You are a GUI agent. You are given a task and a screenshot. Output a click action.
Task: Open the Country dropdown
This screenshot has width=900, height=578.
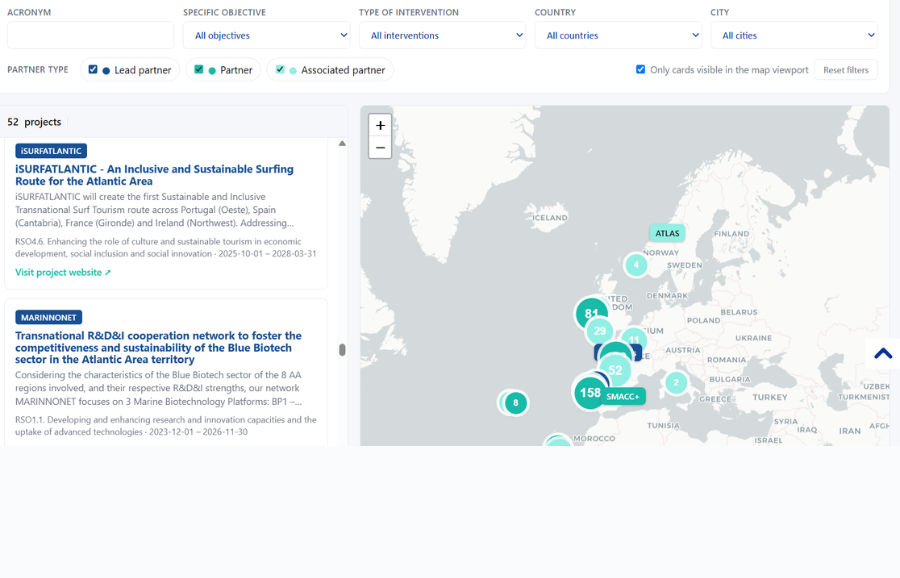click(618, 35)
